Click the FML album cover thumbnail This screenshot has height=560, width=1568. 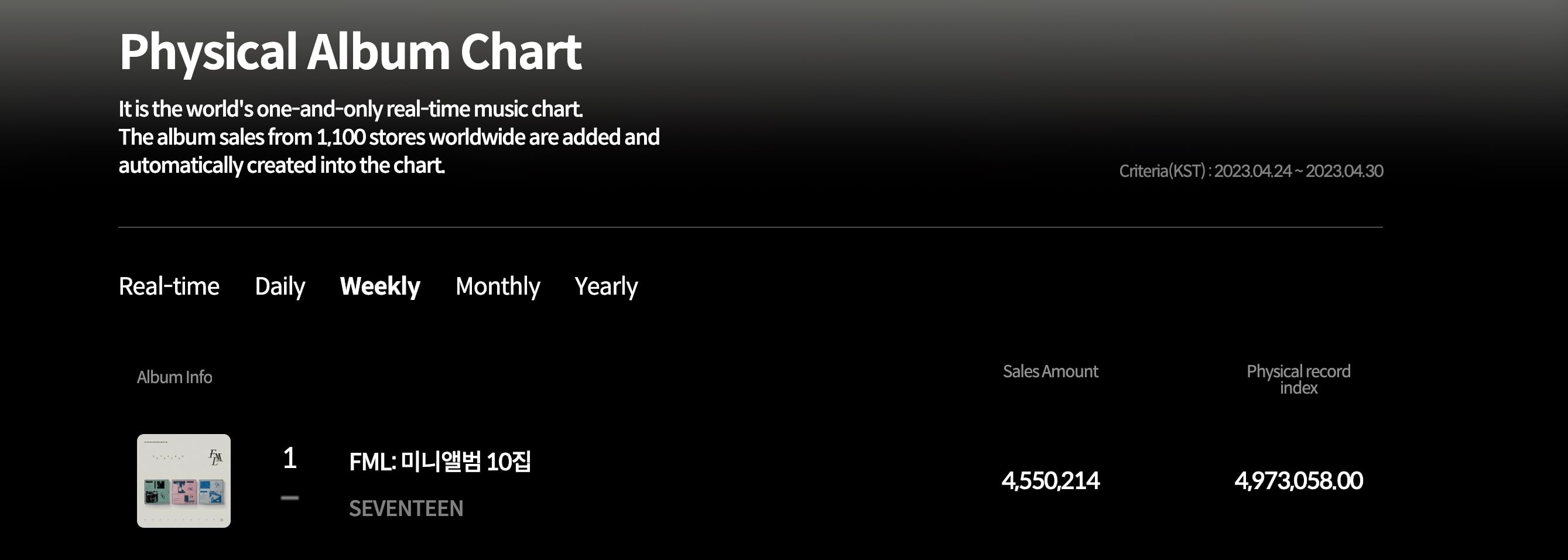pyautogui.click(x=183, y=480)
